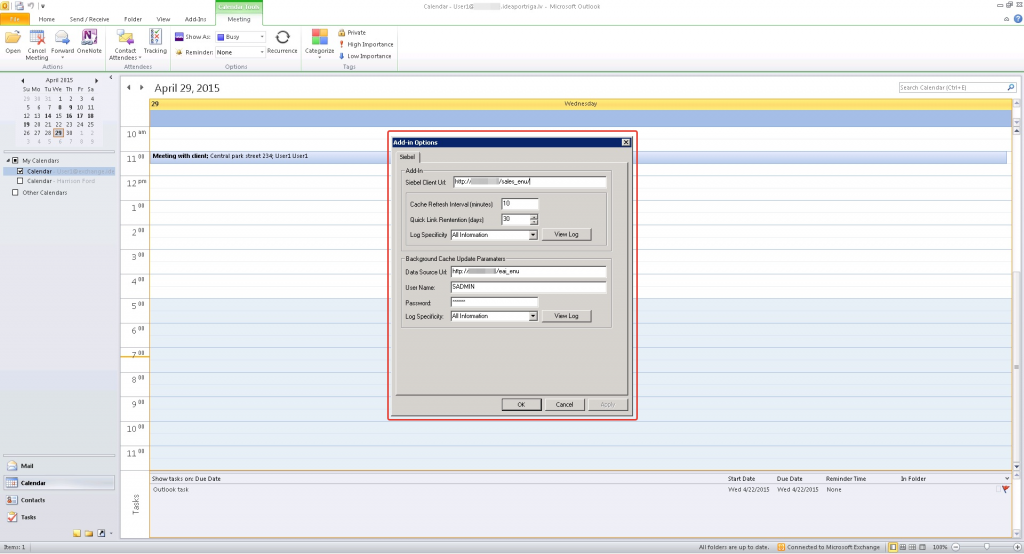Switch to the Folder ribbon tab

point(133,19)
